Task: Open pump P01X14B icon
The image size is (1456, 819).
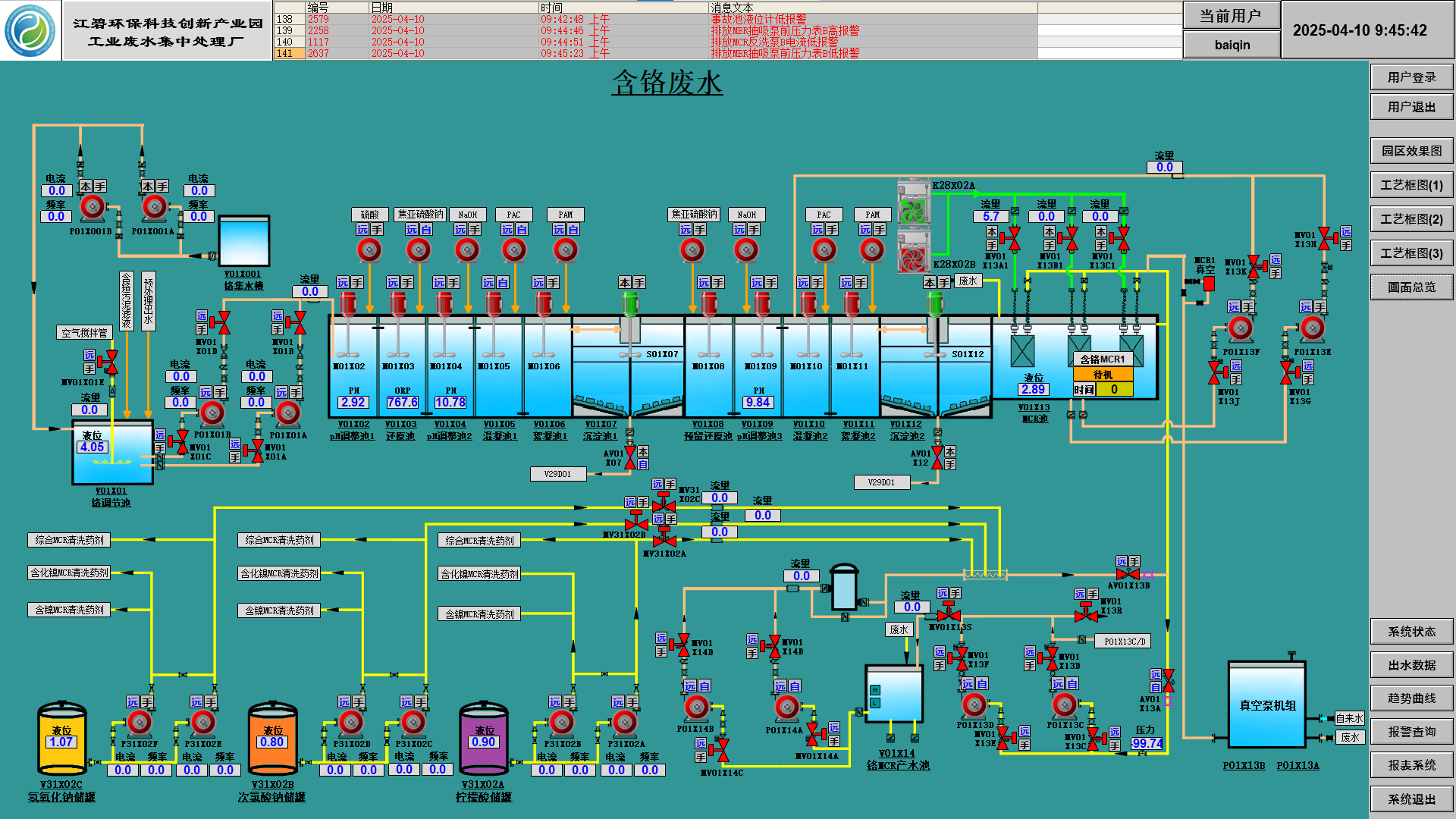Action: [x=696, y=708]
